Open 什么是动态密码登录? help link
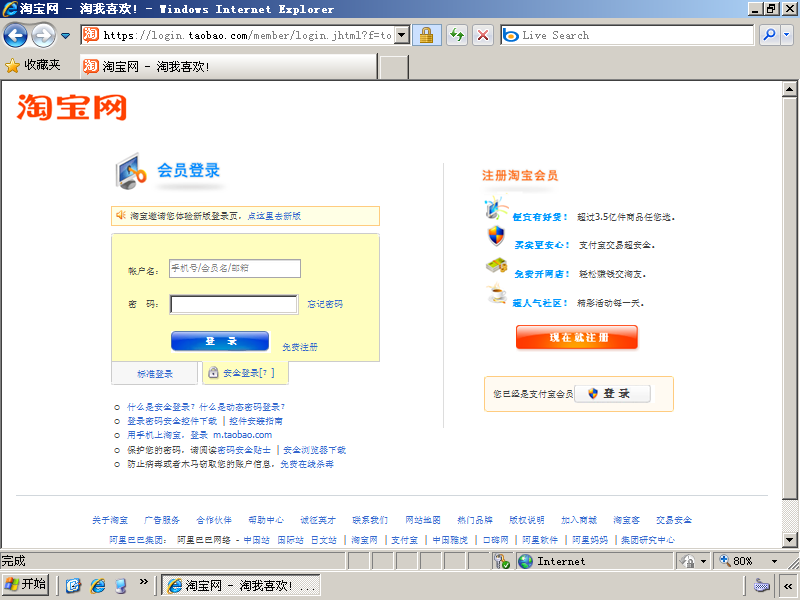 [x=242, y=407]
